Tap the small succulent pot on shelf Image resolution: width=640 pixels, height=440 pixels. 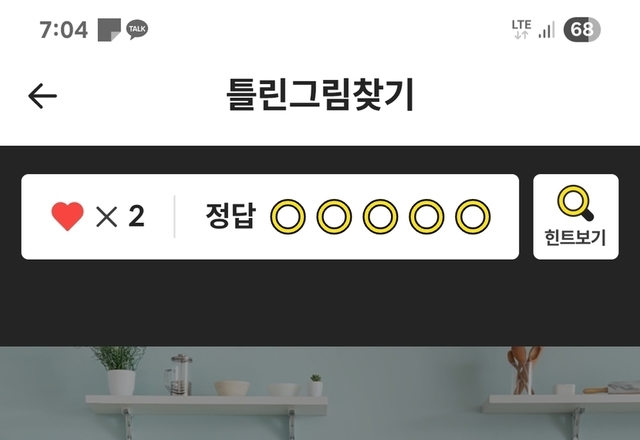(315, 386)
